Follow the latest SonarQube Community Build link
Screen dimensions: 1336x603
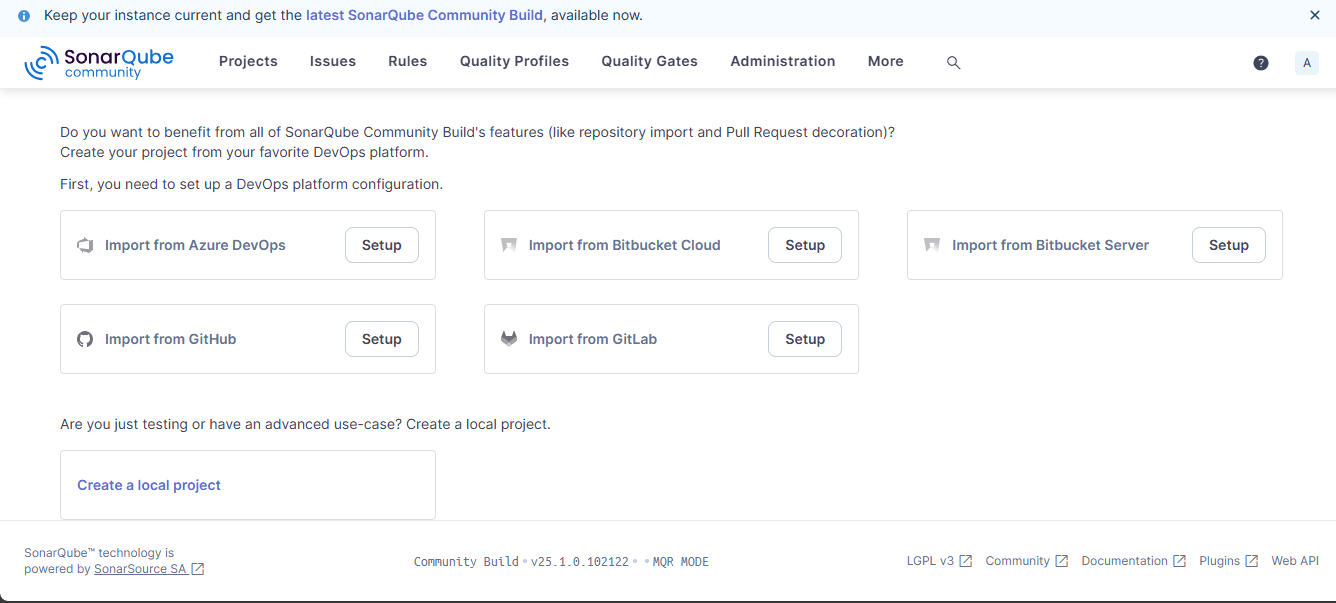coord(425,15)
